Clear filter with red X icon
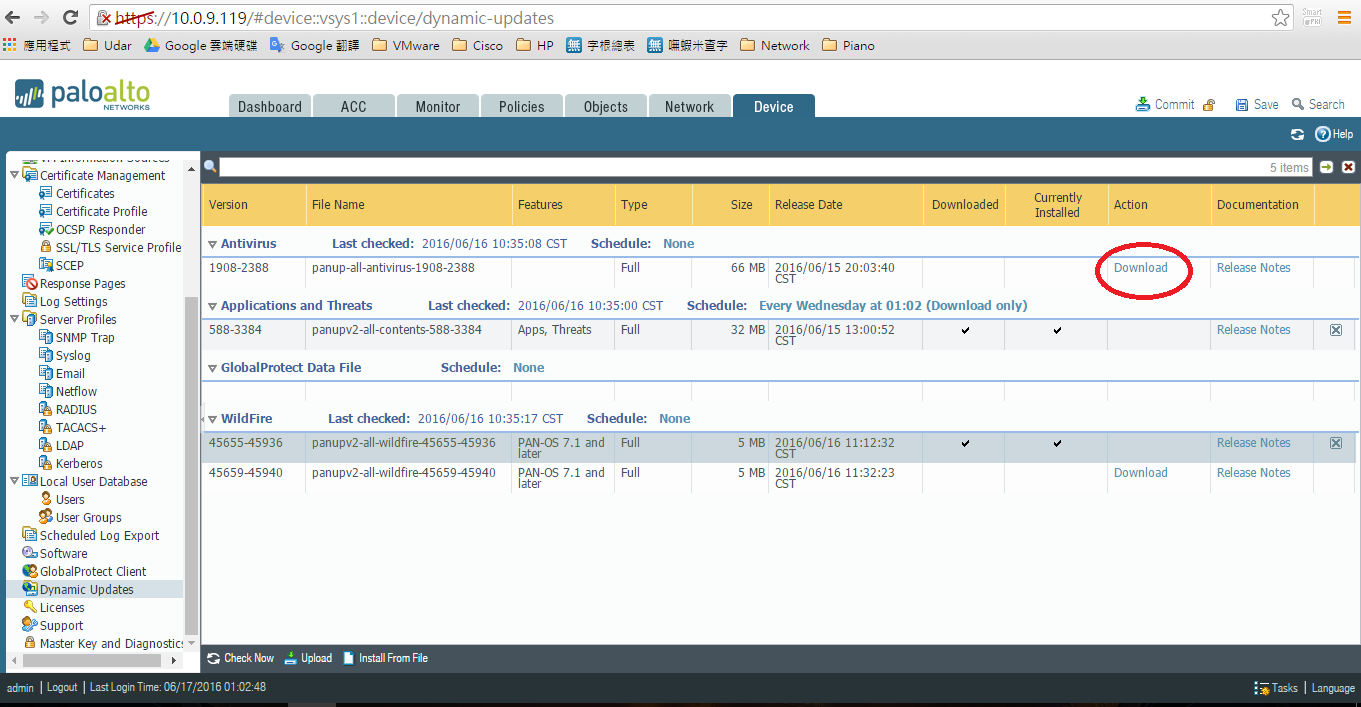Viewport: 1361px width, 707px height. pyautogui.click(x=1348, y=167)
